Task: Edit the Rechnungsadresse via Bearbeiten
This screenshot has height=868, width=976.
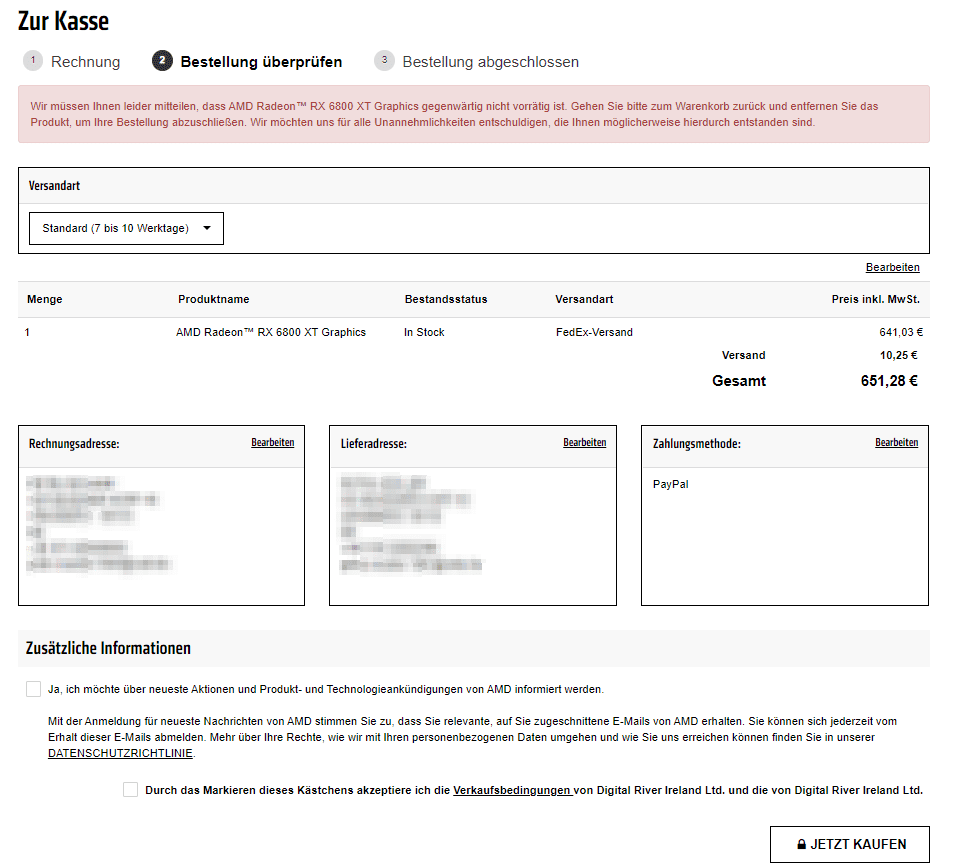Action: click(x=273, y=443)
